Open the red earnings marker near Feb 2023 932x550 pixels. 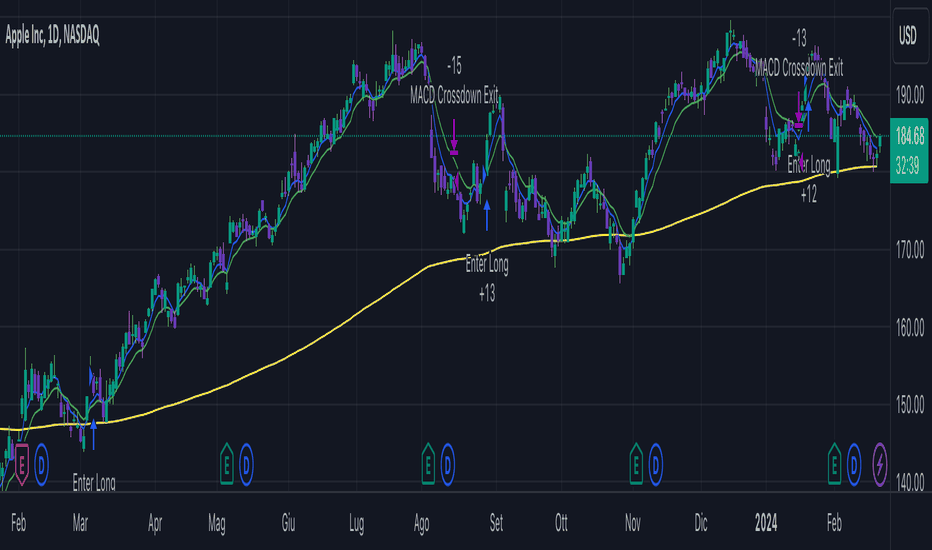pyautogui.click(x=22, y=464)
